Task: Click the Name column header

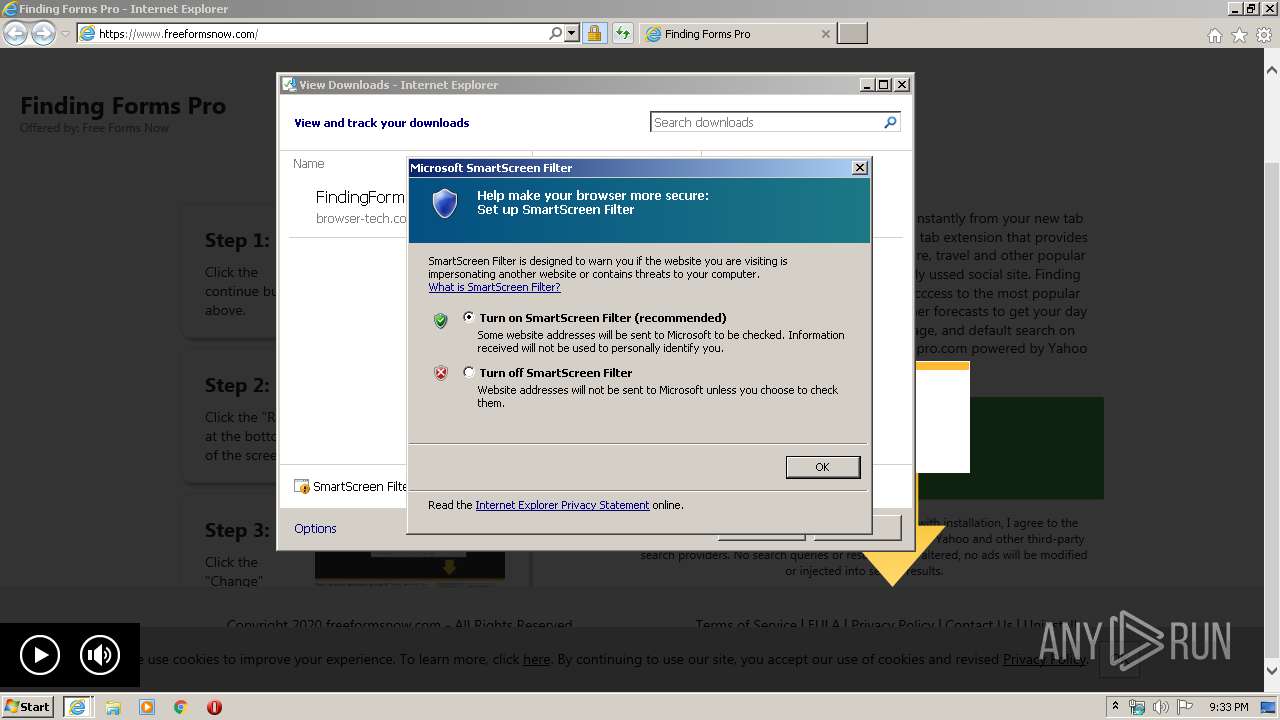Action: [309, 163]
